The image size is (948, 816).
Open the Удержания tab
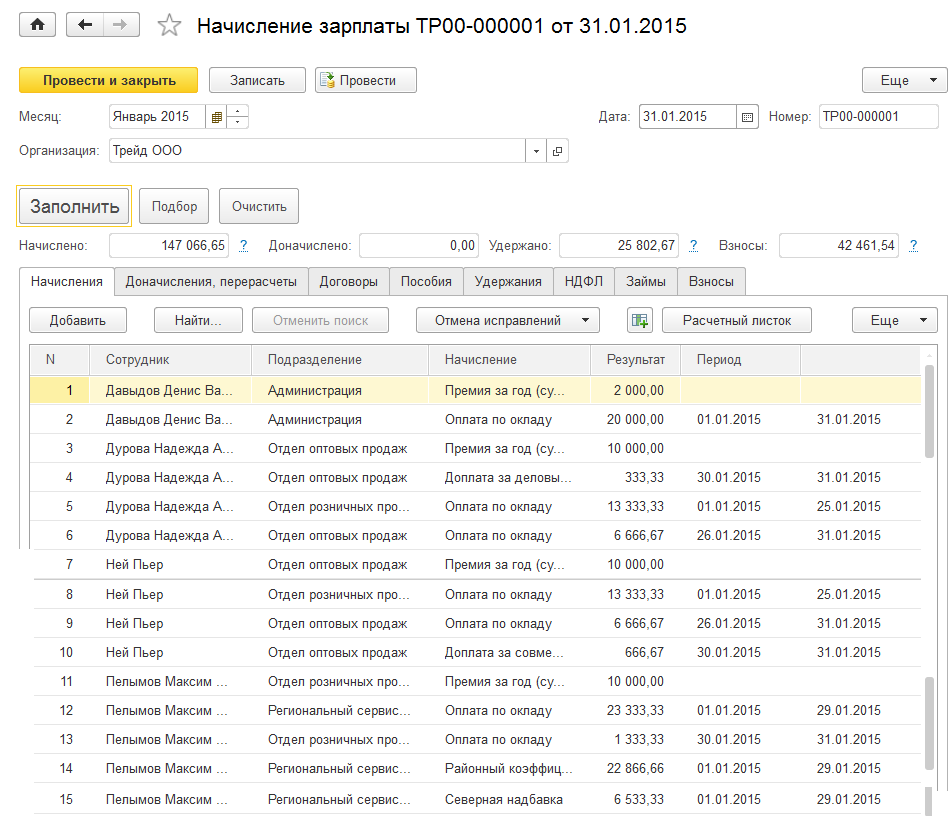click(x=508, y=282)
